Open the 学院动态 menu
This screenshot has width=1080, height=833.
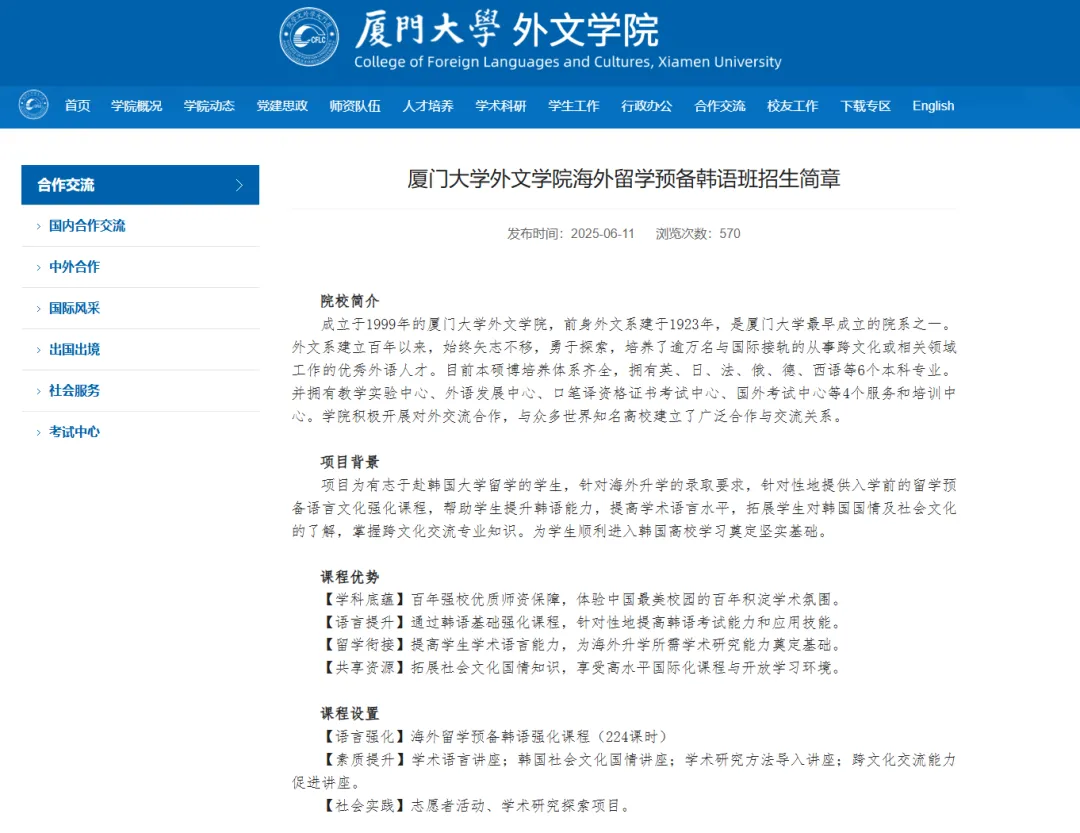click(209, 106)
